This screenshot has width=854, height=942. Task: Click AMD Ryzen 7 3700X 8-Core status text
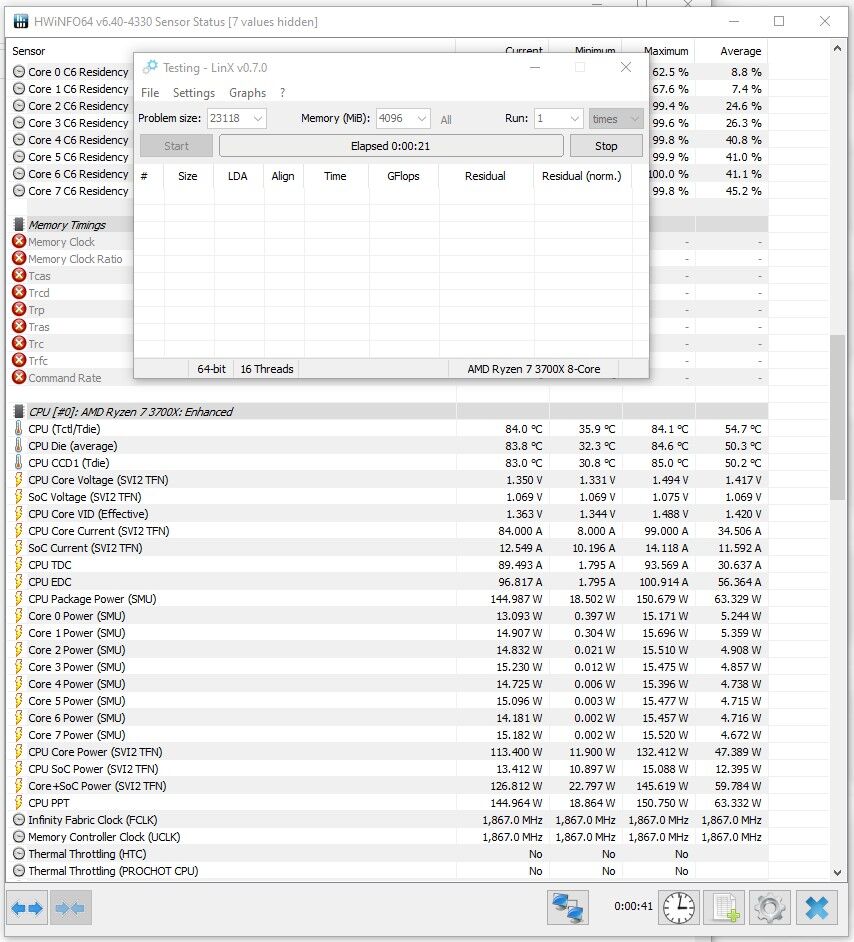click(533, 369)
